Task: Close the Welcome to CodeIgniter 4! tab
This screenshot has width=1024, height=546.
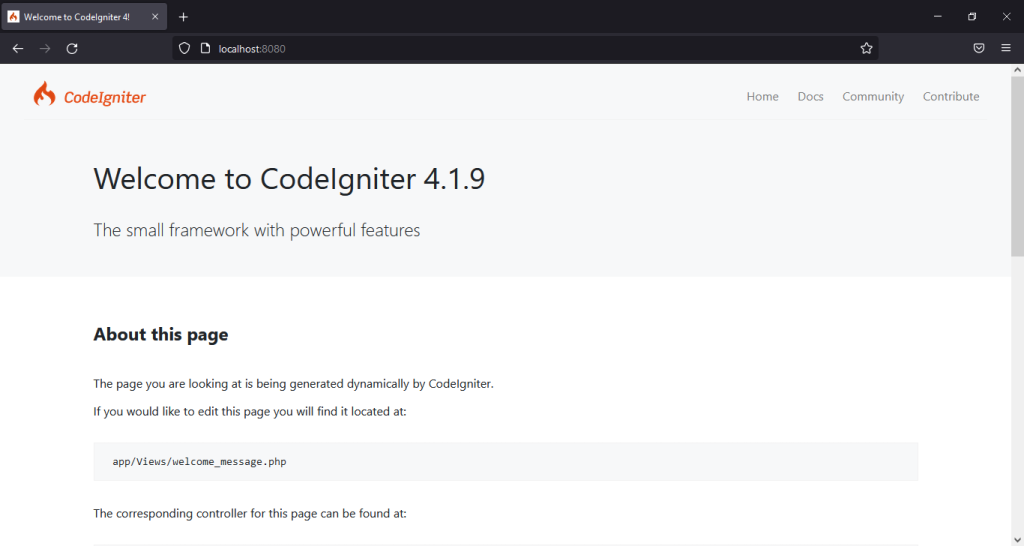Action: pos(155,17)
